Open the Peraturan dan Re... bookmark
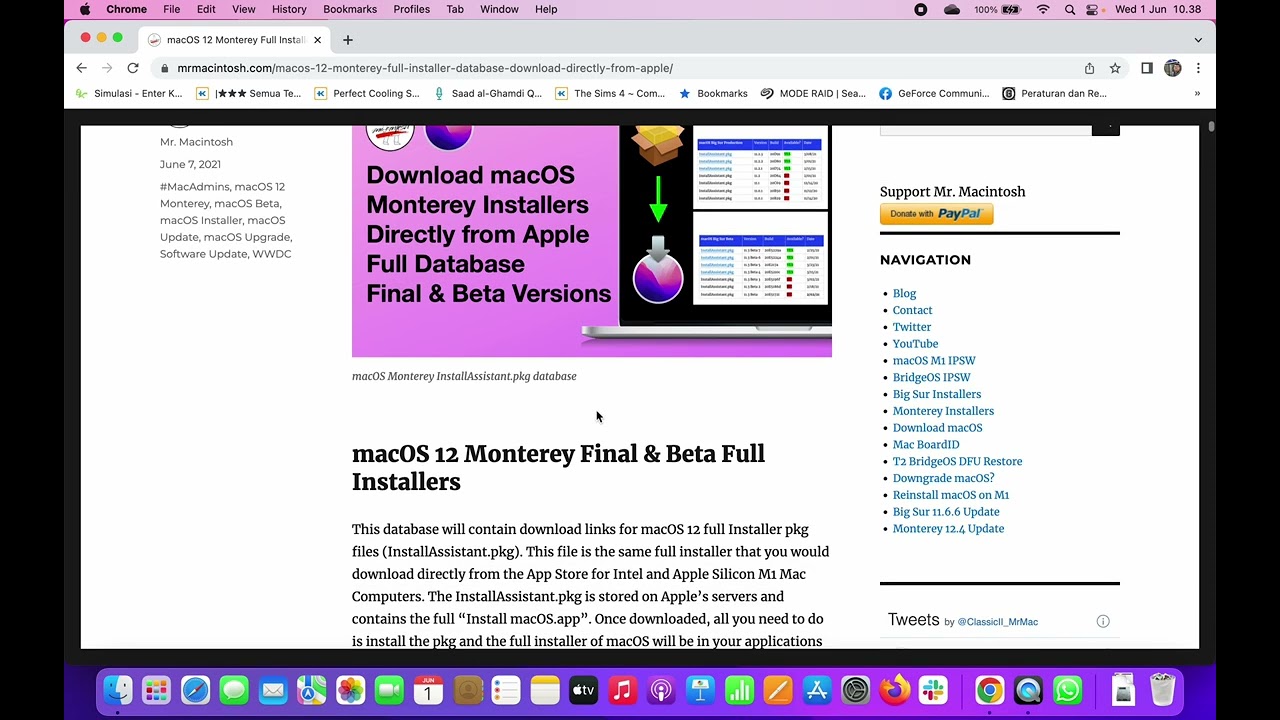Image resolution: width=1280 pixels, height=720 pixels. (x=1055, y=94)
